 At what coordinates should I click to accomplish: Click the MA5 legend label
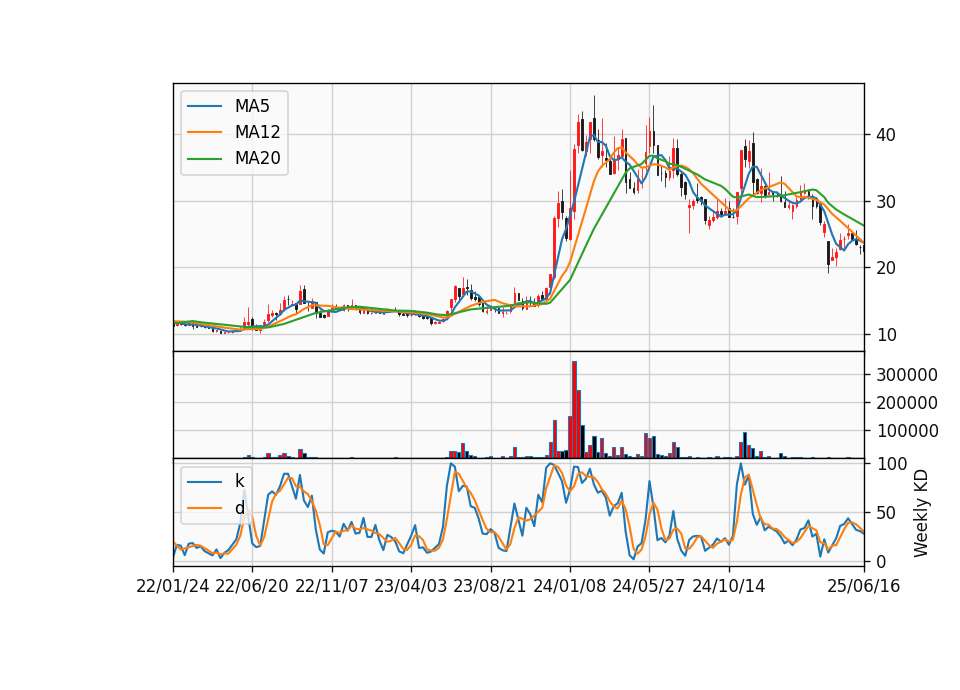click(x=252, y=106)
